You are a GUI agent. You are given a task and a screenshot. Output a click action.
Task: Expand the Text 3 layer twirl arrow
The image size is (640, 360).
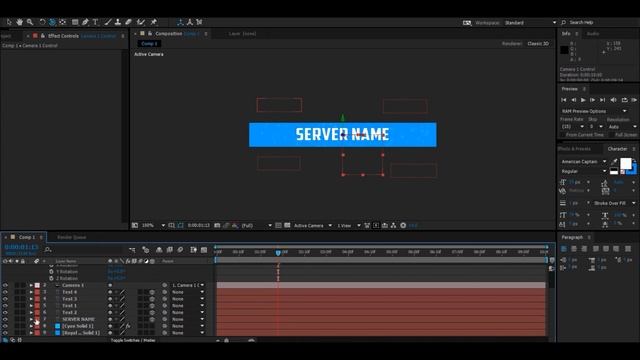31,299
